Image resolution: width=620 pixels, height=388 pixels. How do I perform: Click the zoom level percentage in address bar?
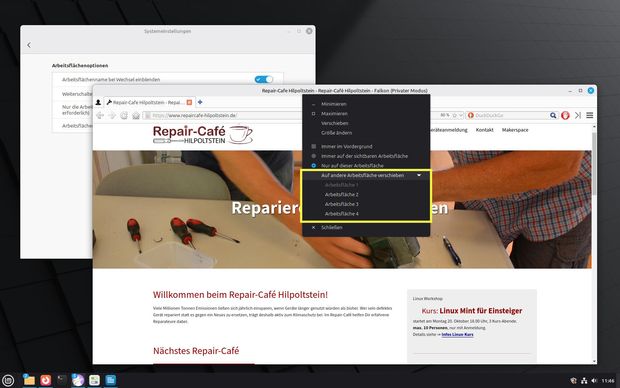[x=445, y=115]
